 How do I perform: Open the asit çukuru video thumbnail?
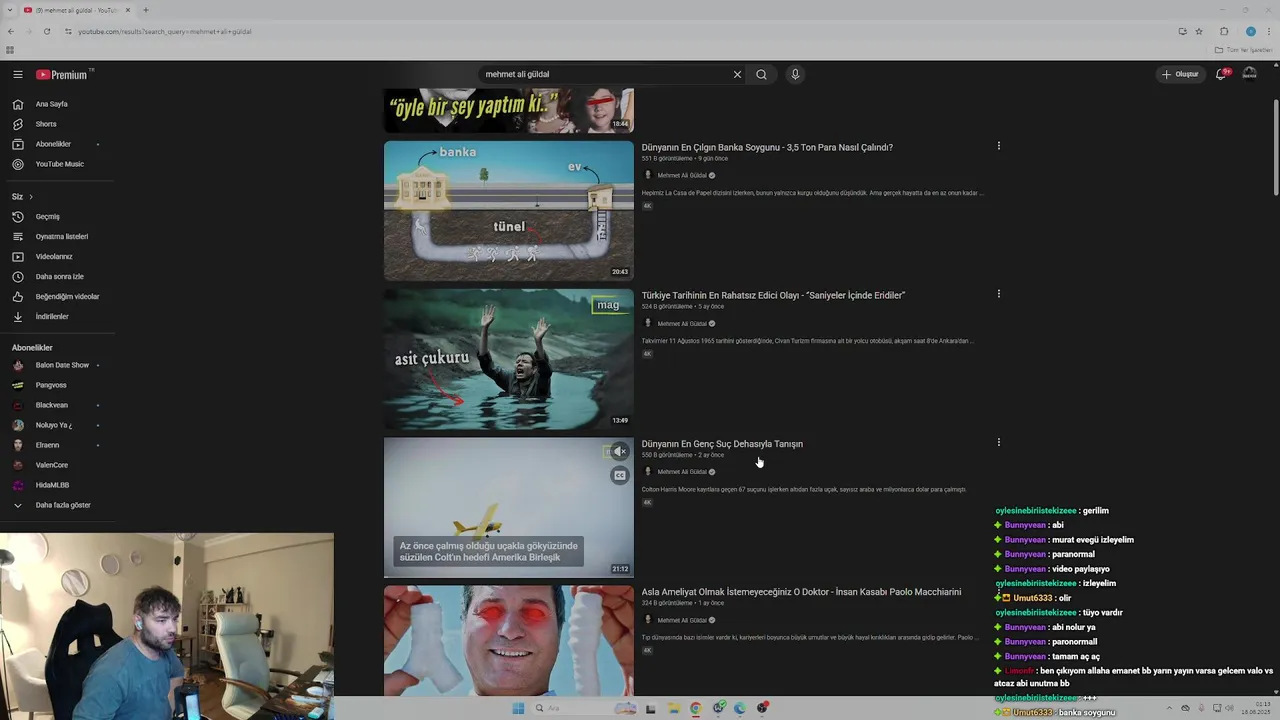coord(508,359)
